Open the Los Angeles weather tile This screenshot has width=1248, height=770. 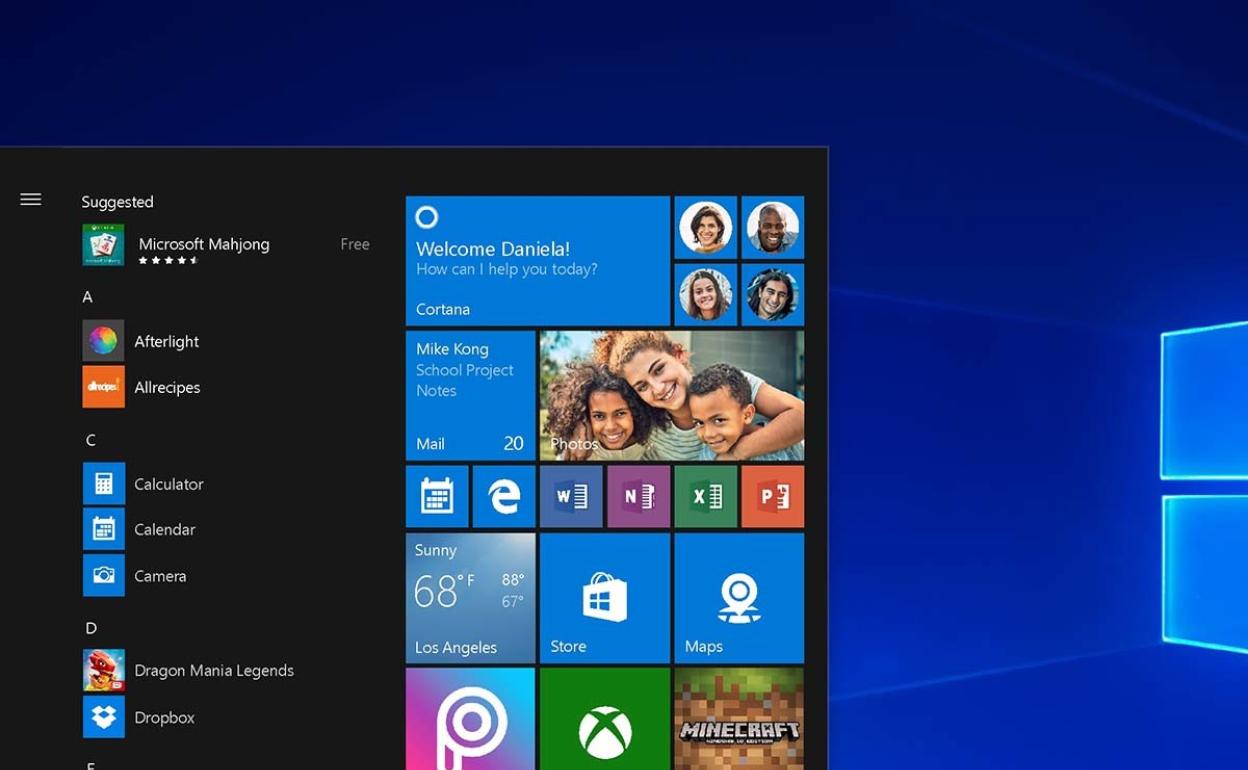(x=470, y=598)
